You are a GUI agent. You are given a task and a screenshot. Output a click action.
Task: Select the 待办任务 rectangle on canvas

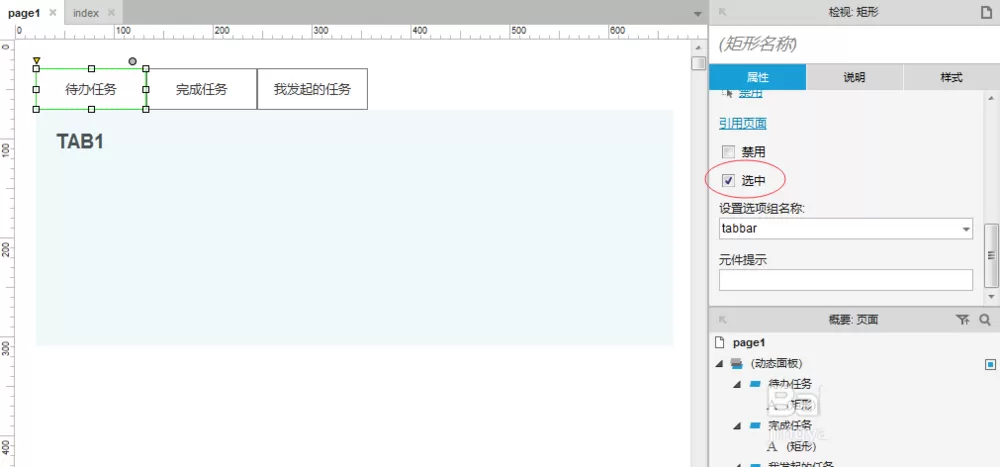[91, 89]
